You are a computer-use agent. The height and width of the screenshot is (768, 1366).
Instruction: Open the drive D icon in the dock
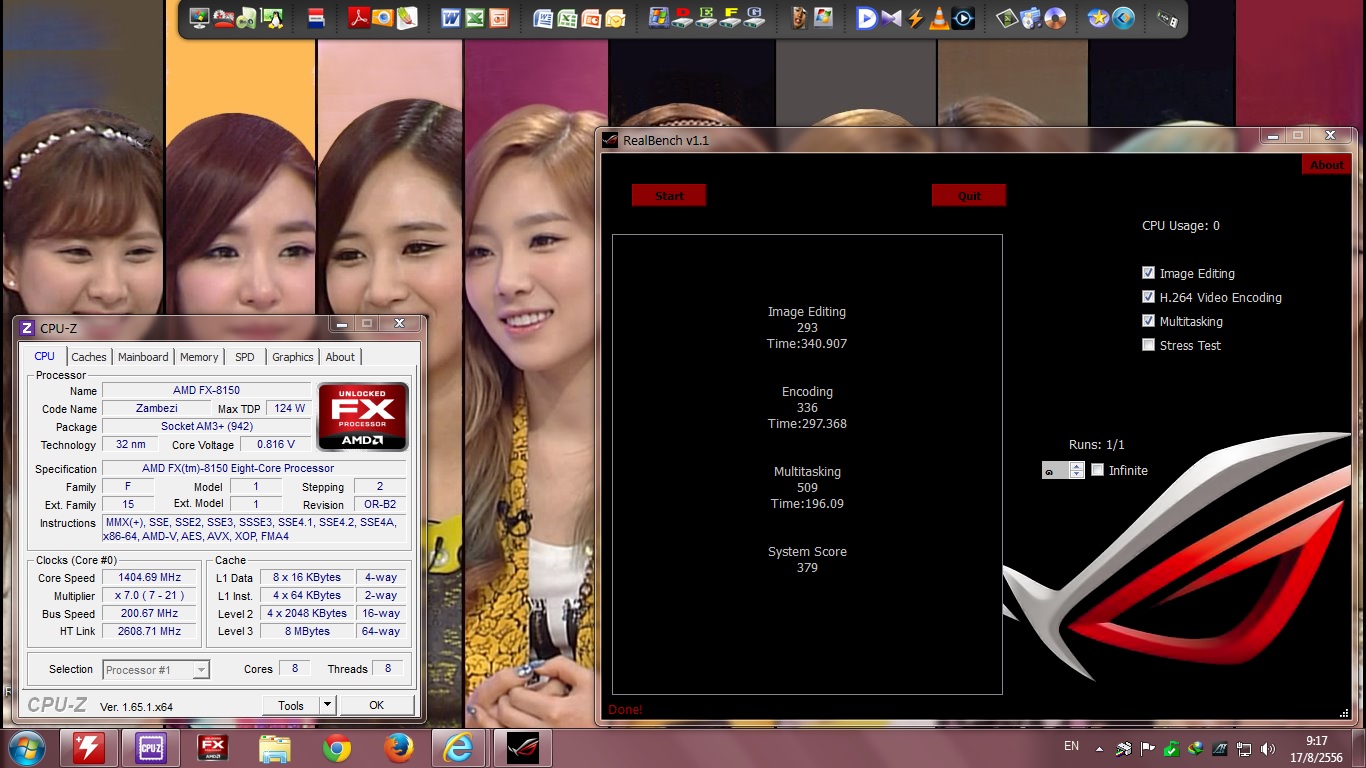683,18
